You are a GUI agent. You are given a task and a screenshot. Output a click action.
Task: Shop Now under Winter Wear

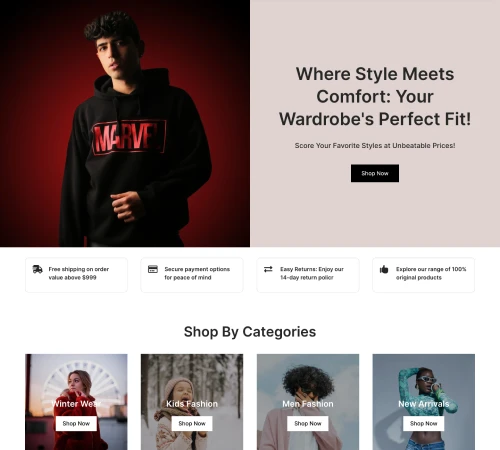(76, 423)
